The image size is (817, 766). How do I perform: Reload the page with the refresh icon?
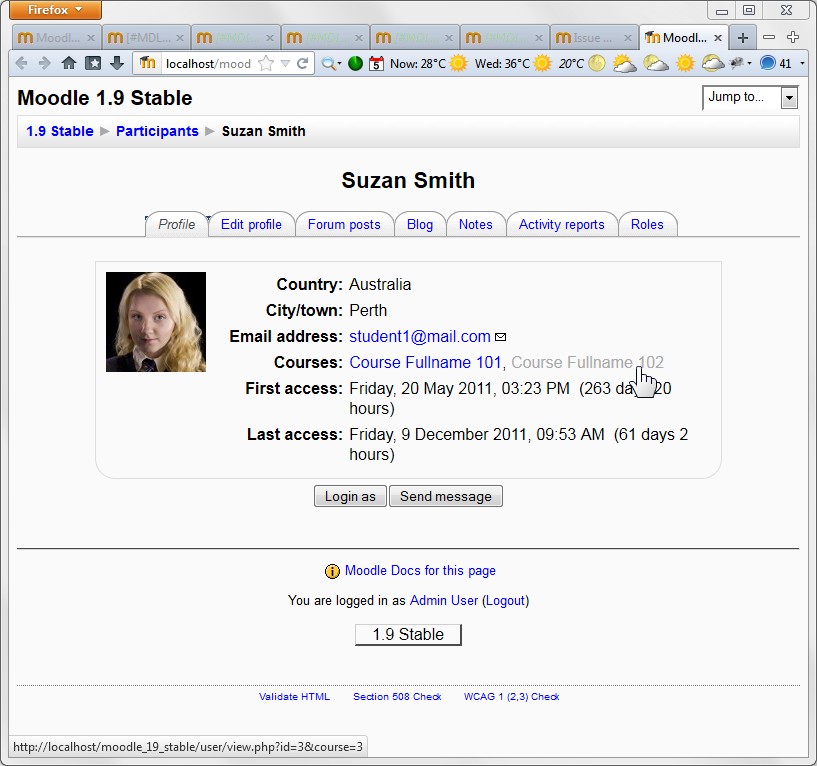302,64
